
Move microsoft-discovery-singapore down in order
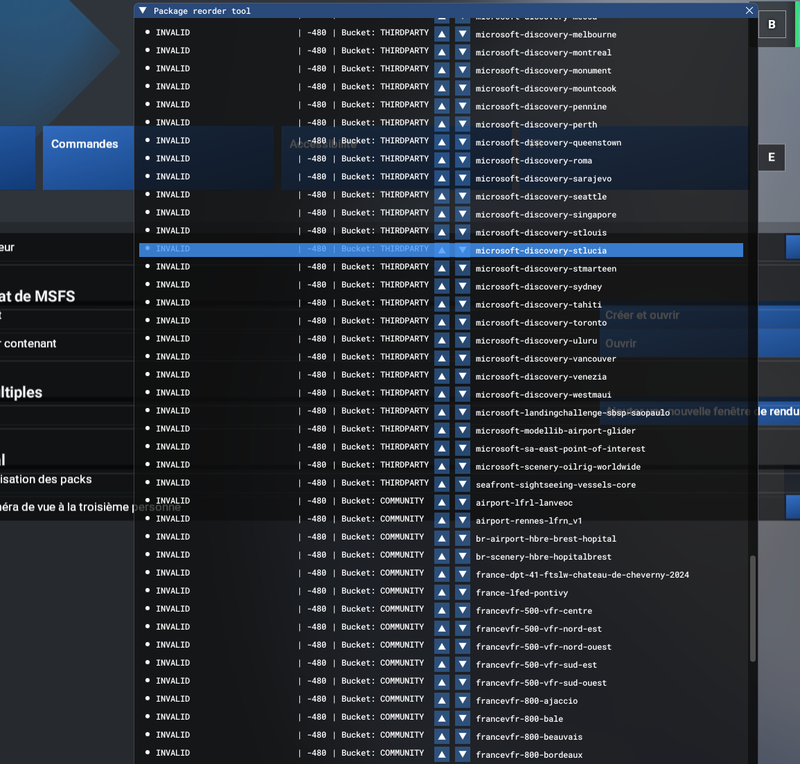point(462,214)
